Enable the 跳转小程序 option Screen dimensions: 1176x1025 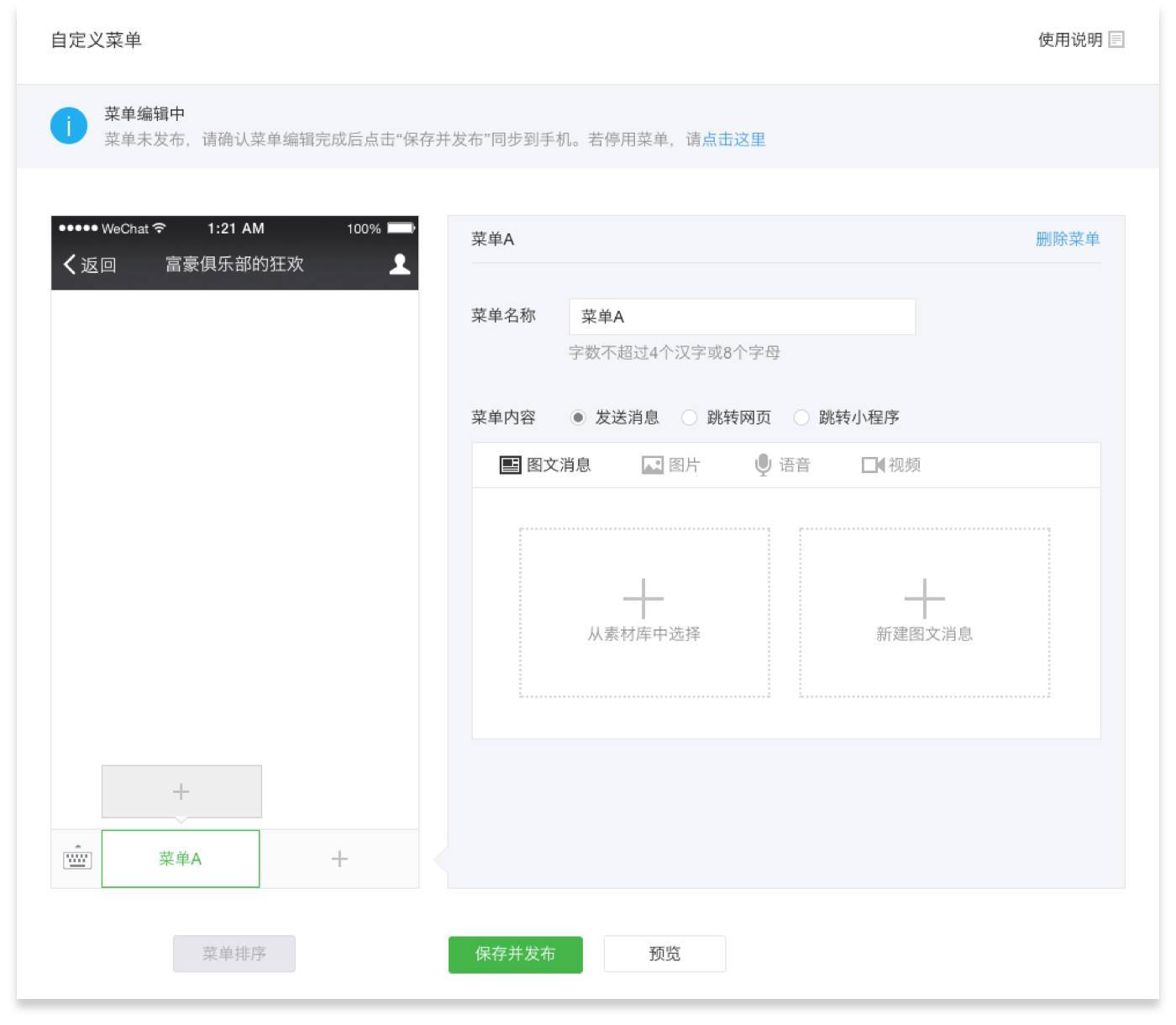pos(802,417)
